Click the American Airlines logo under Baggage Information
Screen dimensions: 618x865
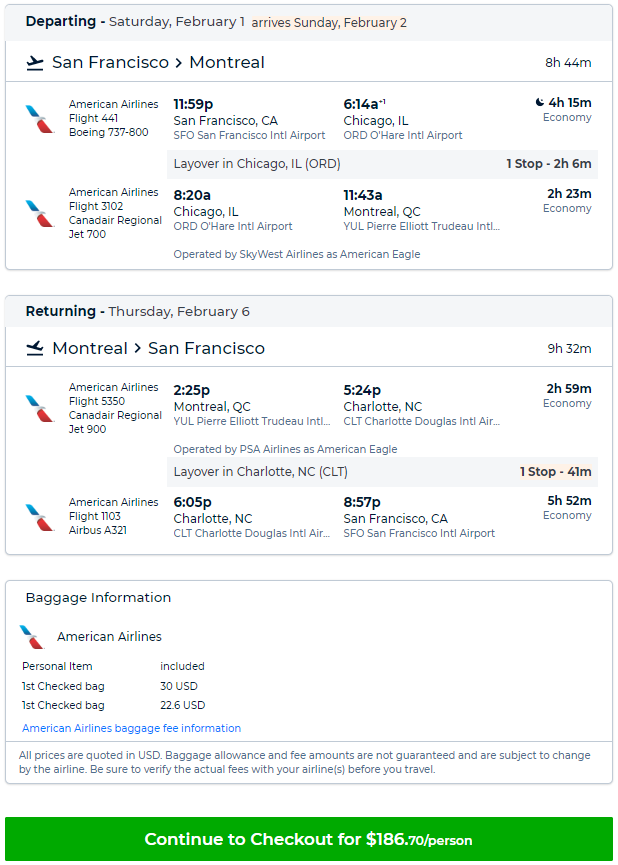tap(32, 637)
